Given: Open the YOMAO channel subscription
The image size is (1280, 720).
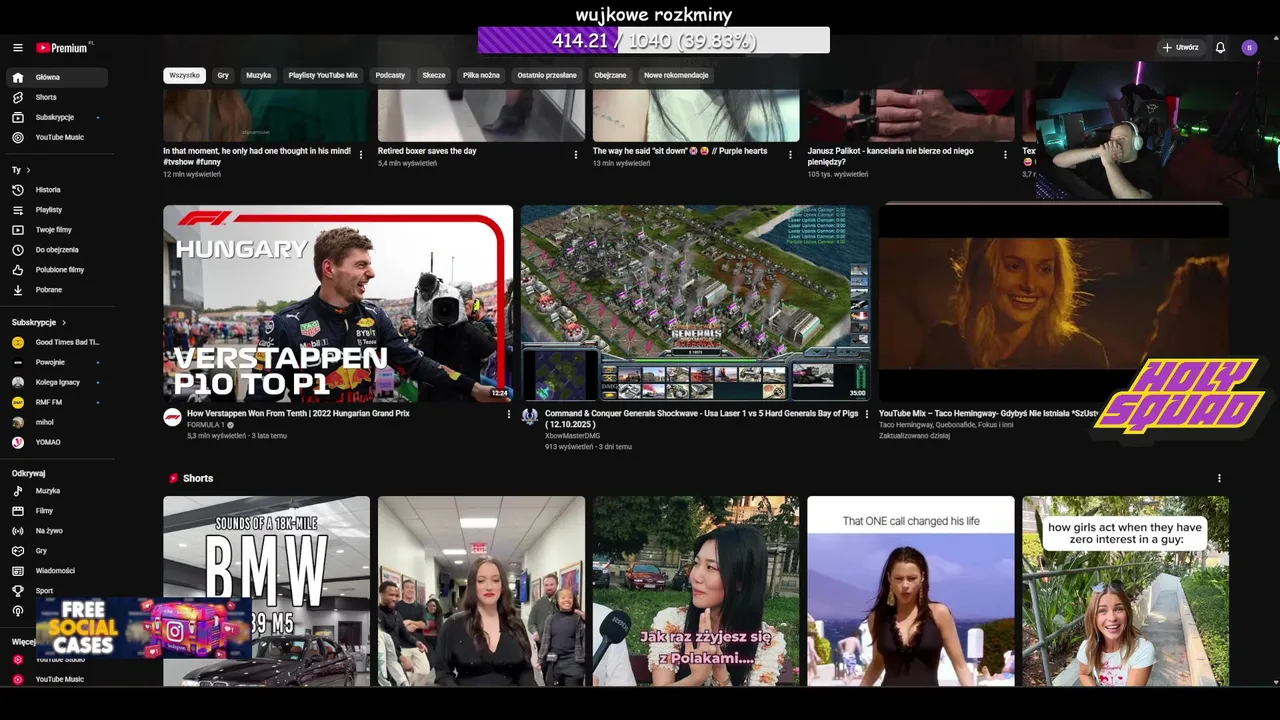Looking at the screenshot, I should pos(56,442).
